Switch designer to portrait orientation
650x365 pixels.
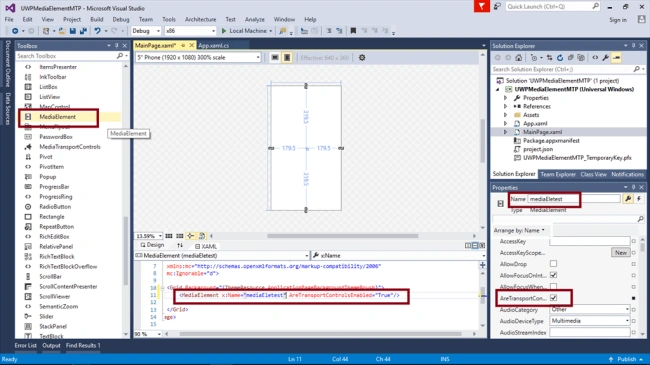tap(287, 58)
